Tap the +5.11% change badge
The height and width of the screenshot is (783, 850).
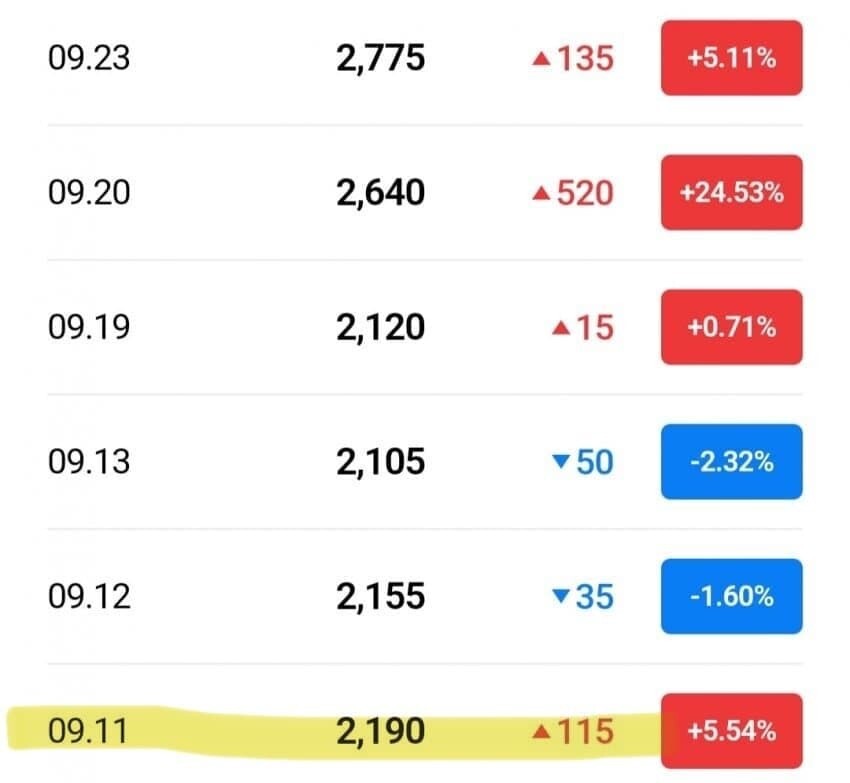[731, 58]
